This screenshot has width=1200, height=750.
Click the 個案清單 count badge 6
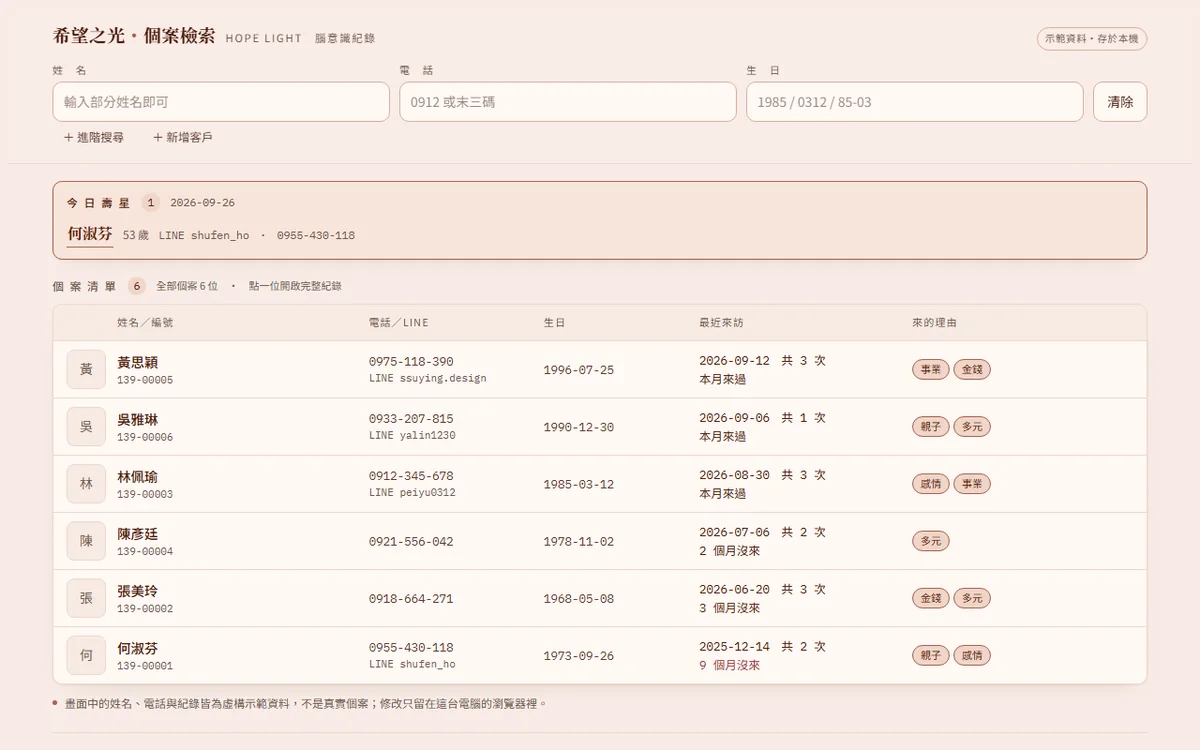click(137, 286)
